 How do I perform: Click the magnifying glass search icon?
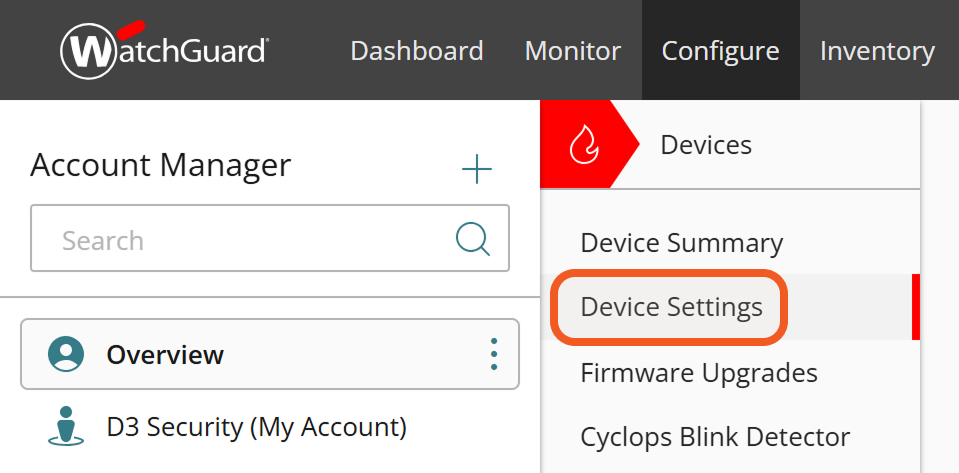[x=472, y=239]
